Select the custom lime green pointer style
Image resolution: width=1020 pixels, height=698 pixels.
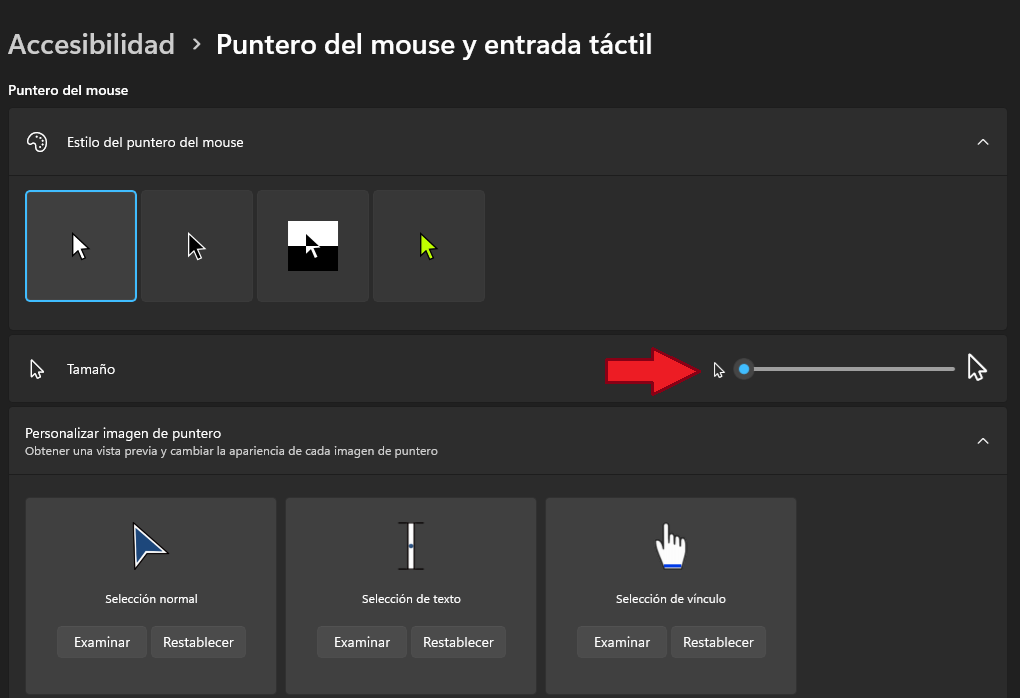[x=429, y=246]
